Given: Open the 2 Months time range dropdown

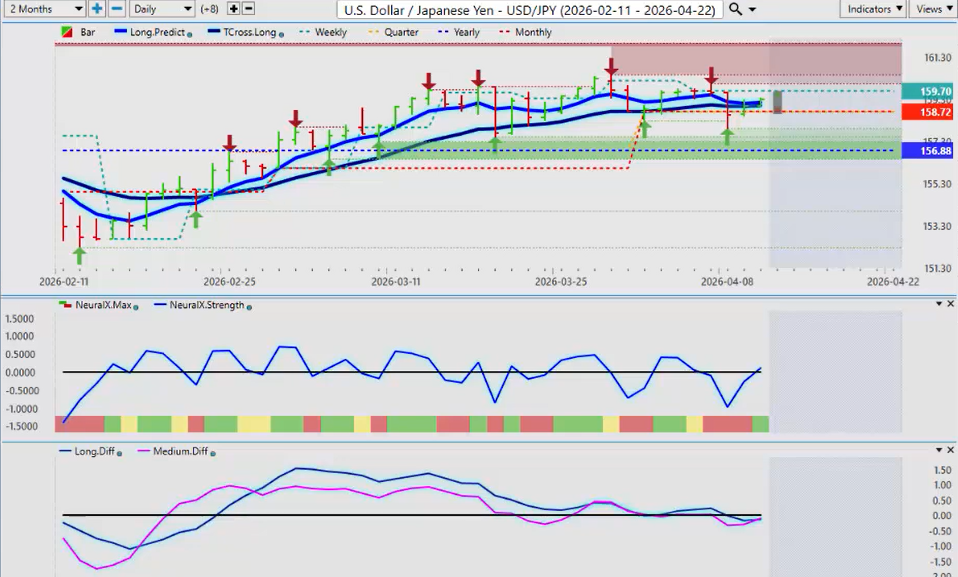Looking at the screenshot, I should [x=43, y=8].
